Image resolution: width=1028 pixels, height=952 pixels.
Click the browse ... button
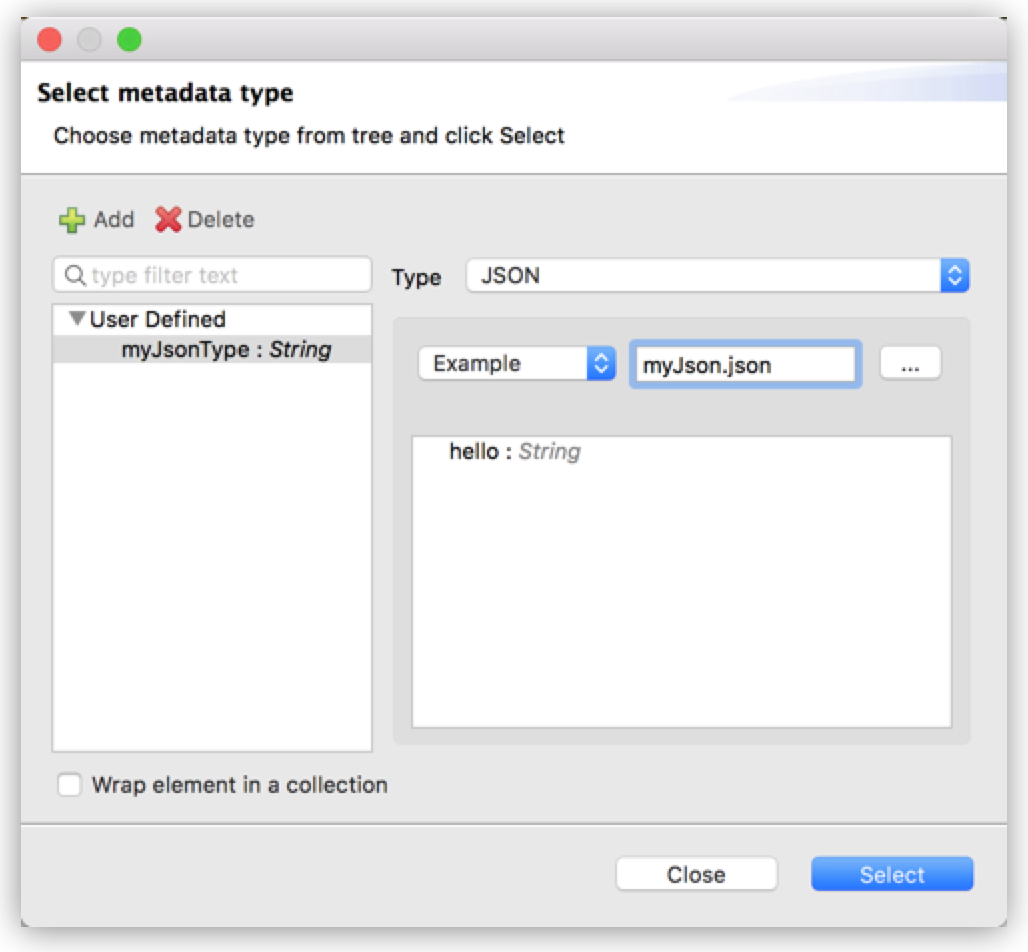pyautogui.click(x=910, y=364)
